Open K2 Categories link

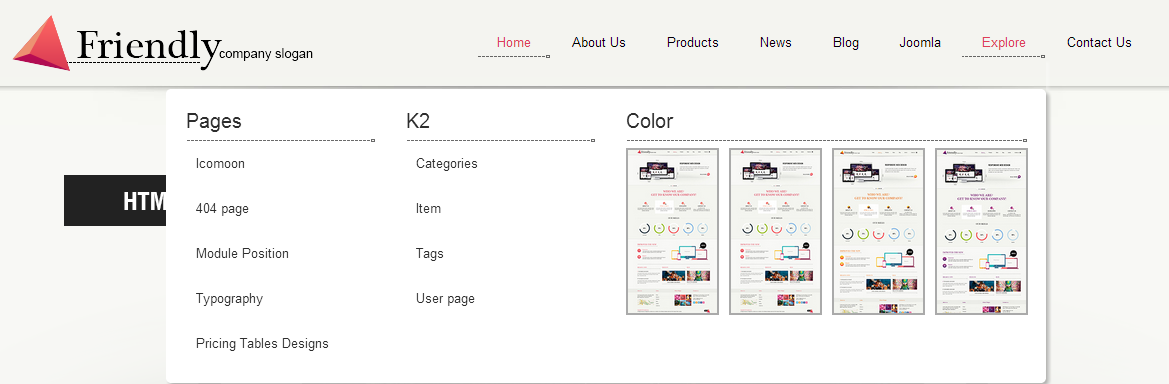(x=447, y=163)
